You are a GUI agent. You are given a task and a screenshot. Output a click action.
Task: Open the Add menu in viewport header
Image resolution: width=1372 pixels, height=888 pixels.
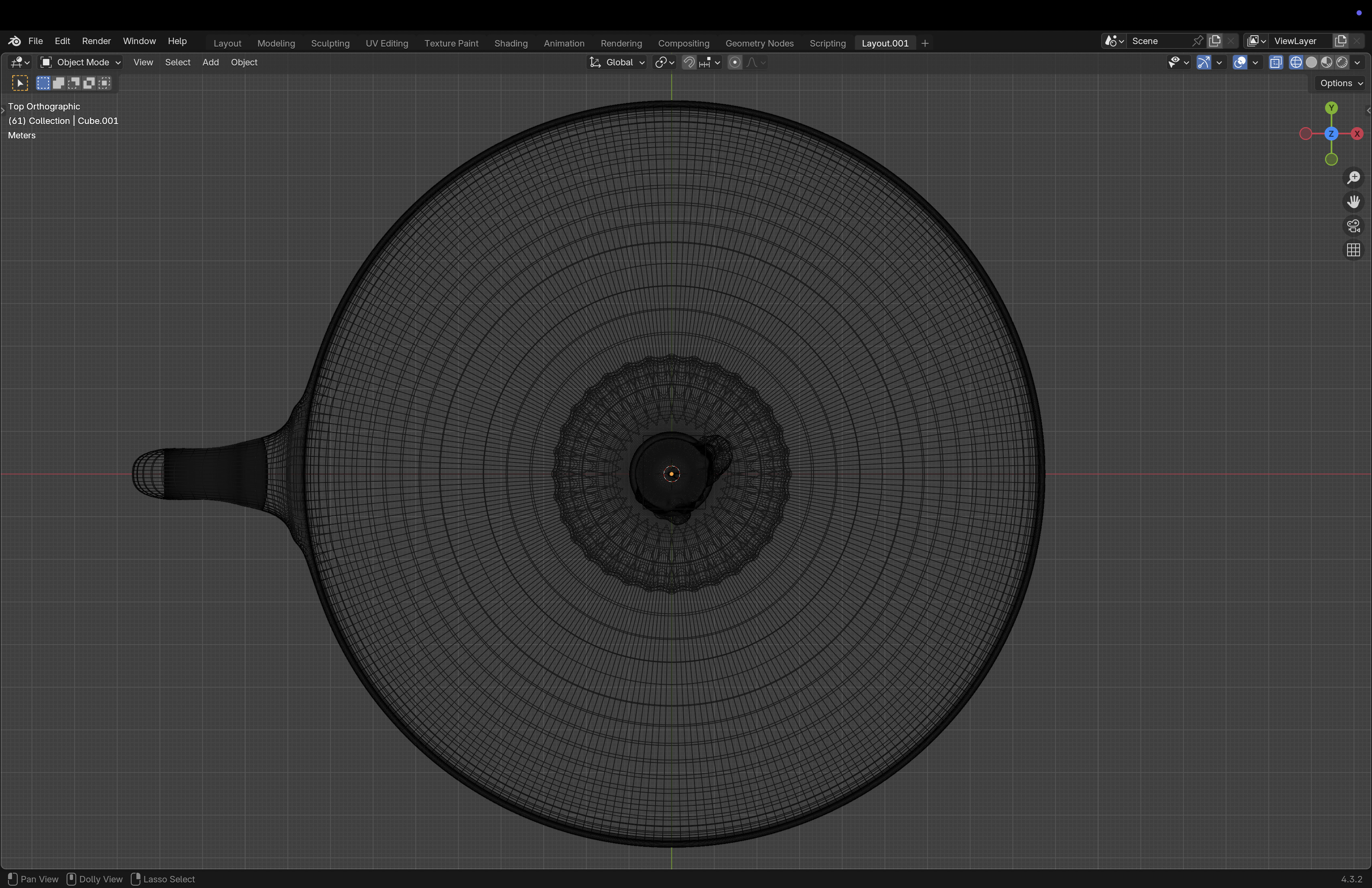click(x=210, y=62)
